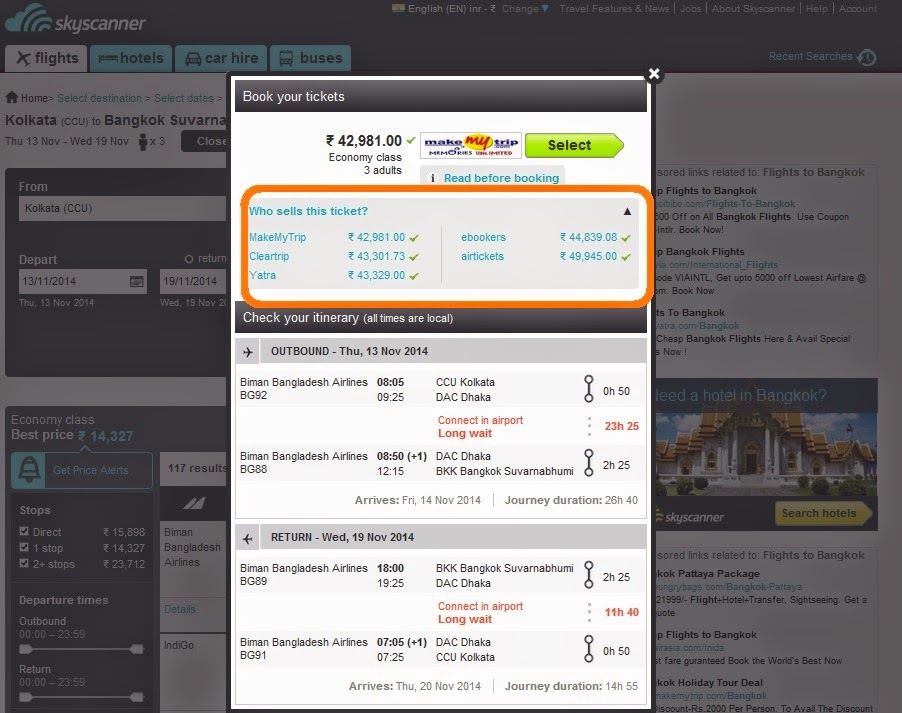Open the Account link
902x713 pixels.
coord(858,9)
